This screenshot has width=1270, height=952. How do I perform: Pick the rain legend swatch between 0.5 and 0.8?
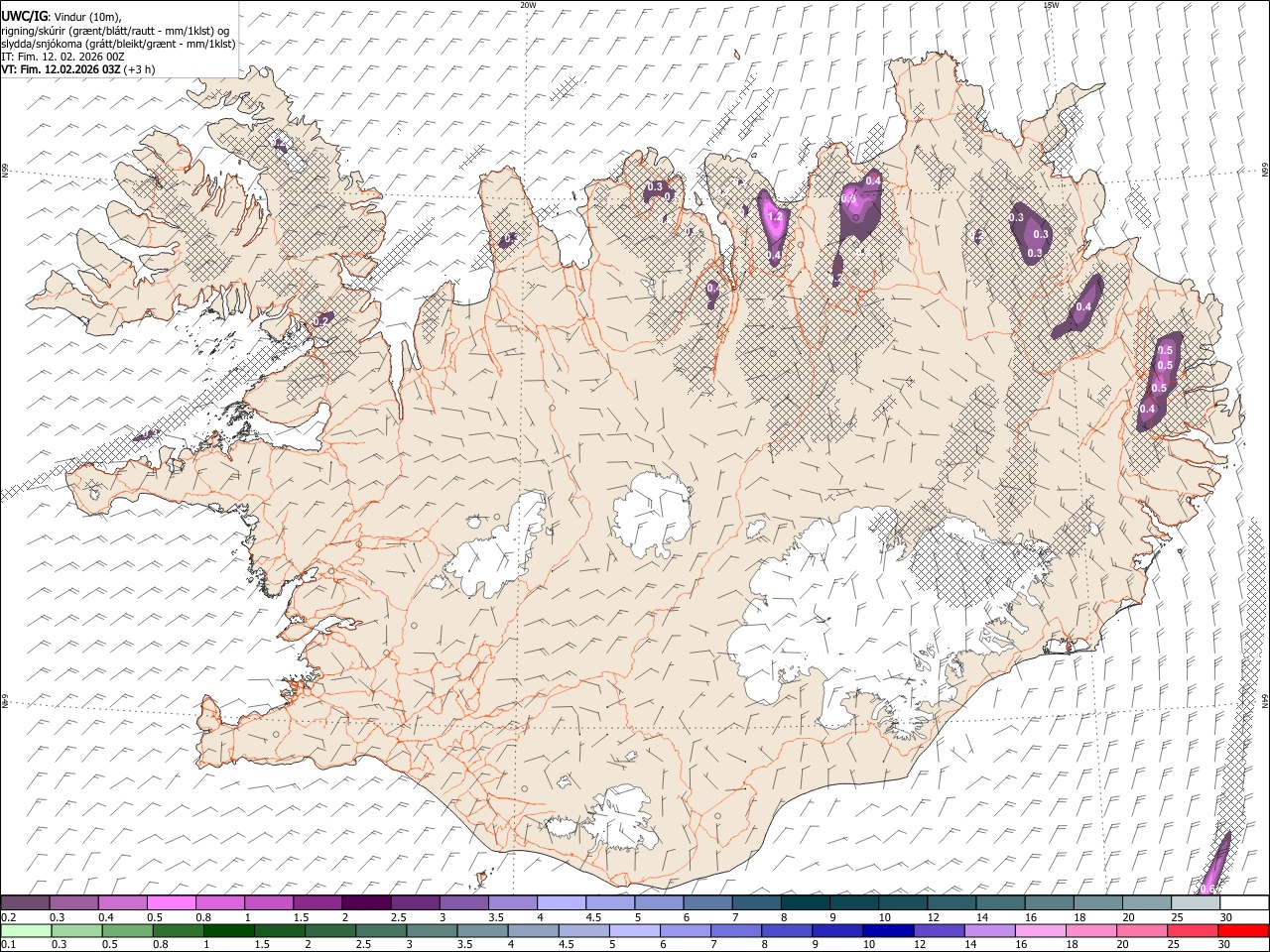pyautogui.click(x=127, y=930)
